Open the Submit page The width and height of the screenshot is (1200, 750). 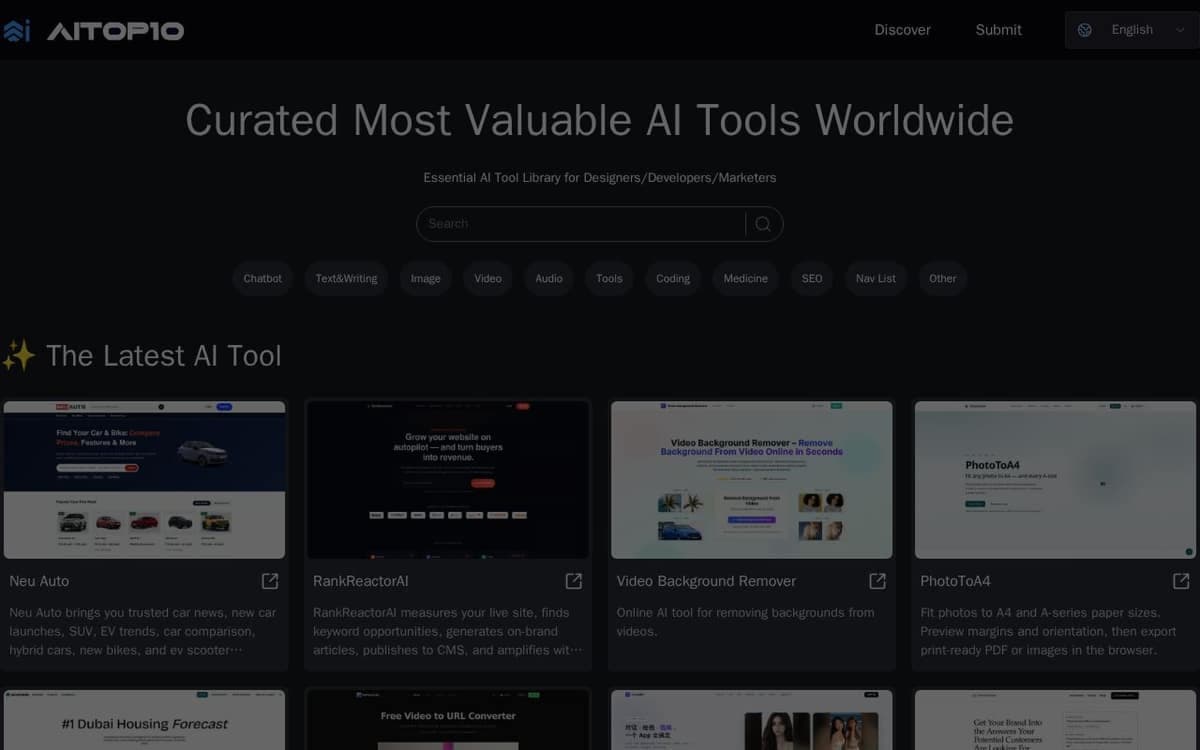pyautogui.click(x=998, y=30)
